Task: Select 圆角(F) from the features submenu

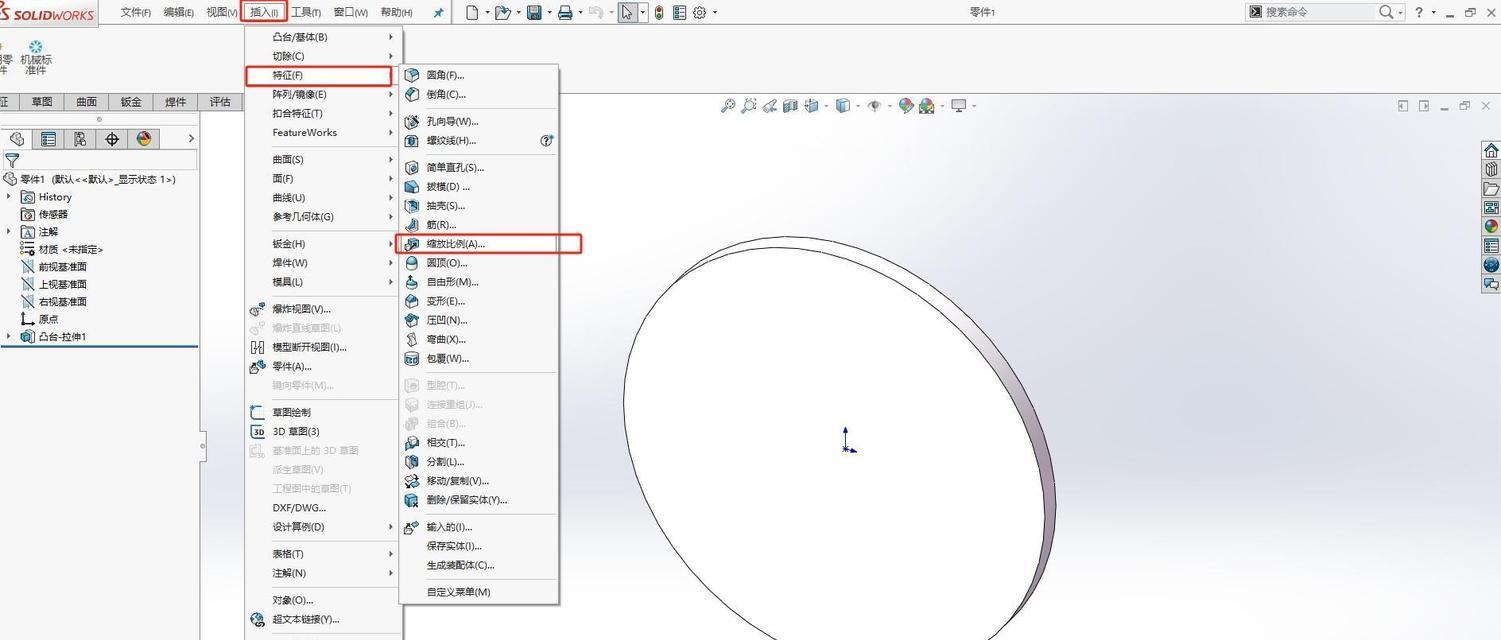Action: coord(446,75)
